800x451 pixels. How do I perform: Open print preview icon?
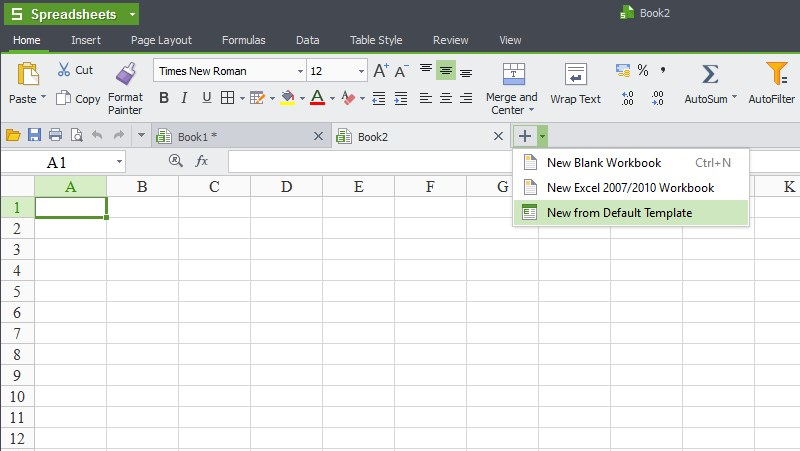pyautogui.click(x=77, y=135)
